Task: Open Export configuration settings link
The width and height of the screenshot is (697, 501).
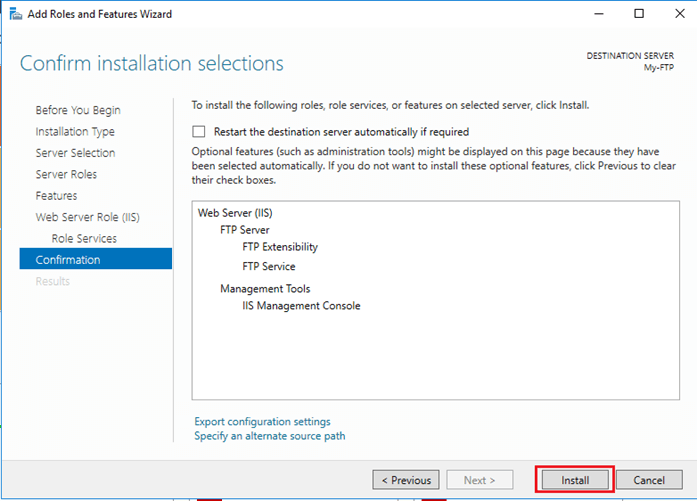Action: [262, 421]
